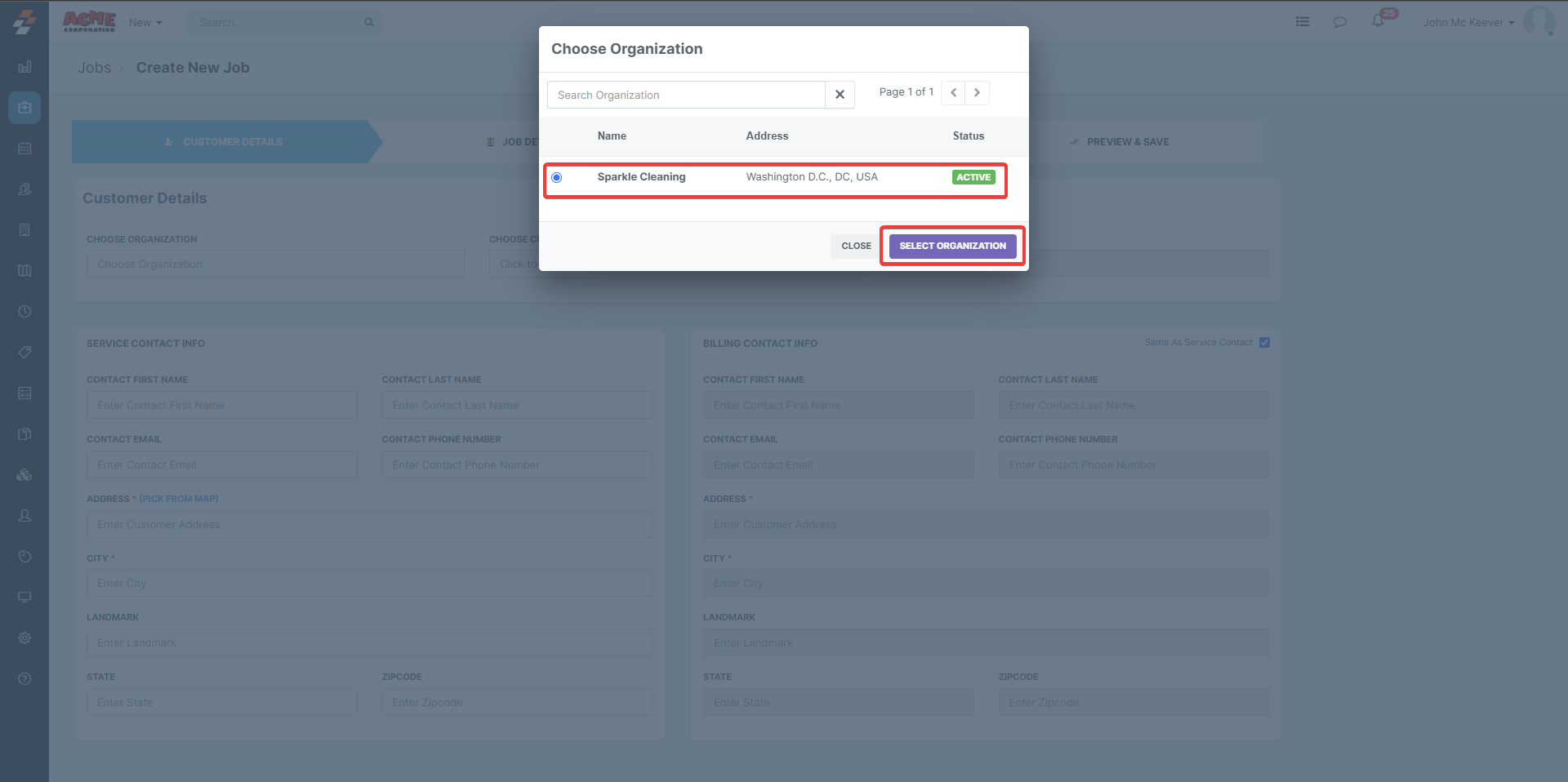Image resolution: width=1568 pixels, height=782 pixels.
Task: Focus the Search Organization input field
Action: [686, 95]
